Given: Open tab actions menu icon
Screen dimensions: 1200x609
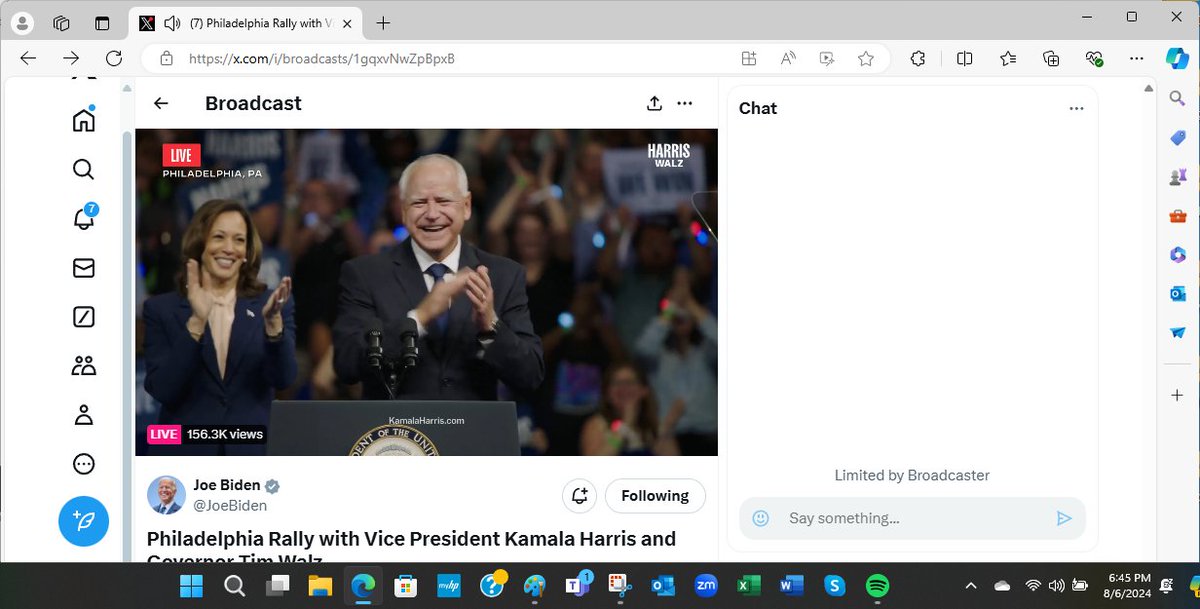Looking at the screenshot, I should coord(102,23).
